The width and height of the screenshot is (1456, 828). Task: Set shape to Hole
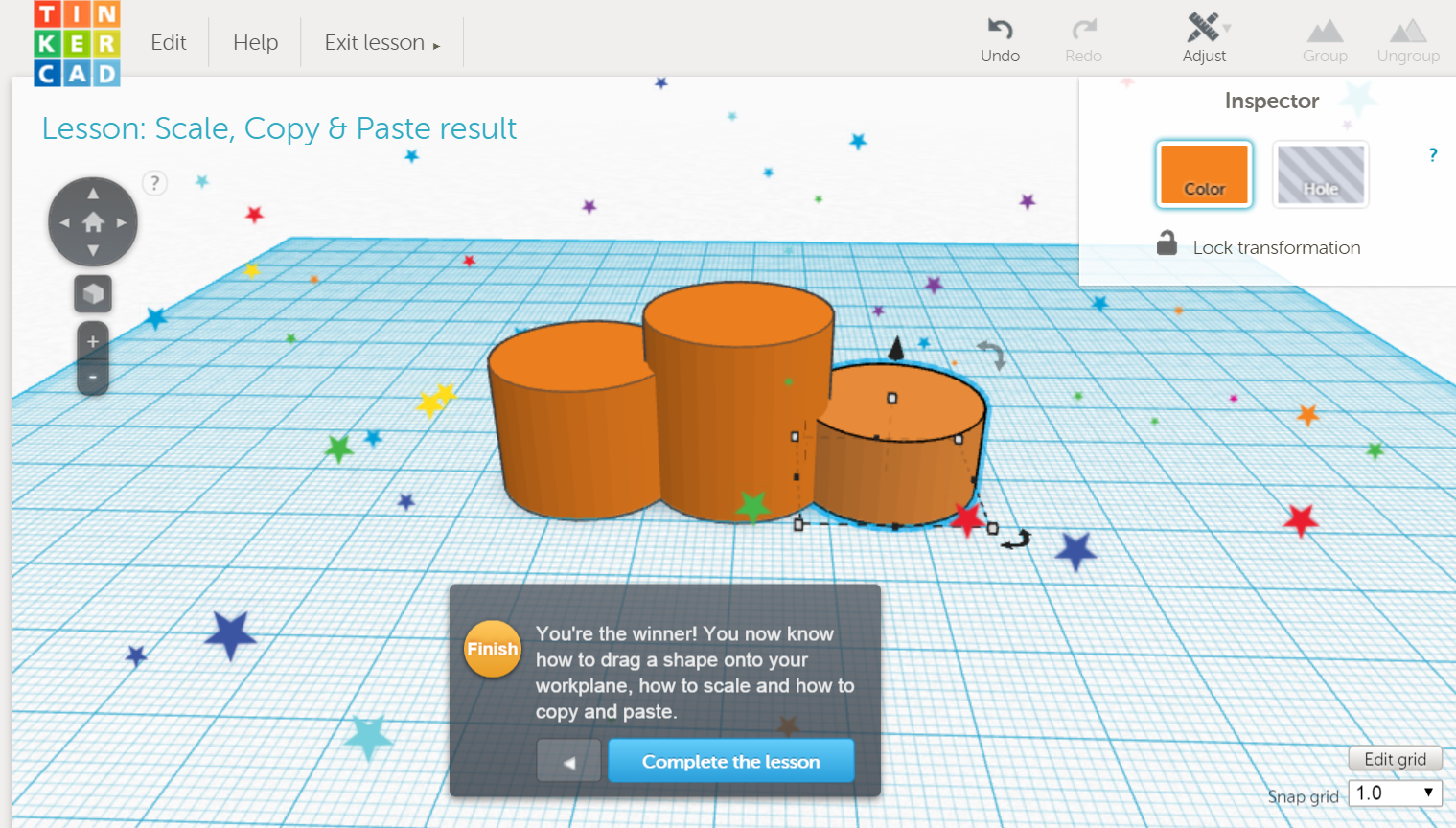[1321, 173]
